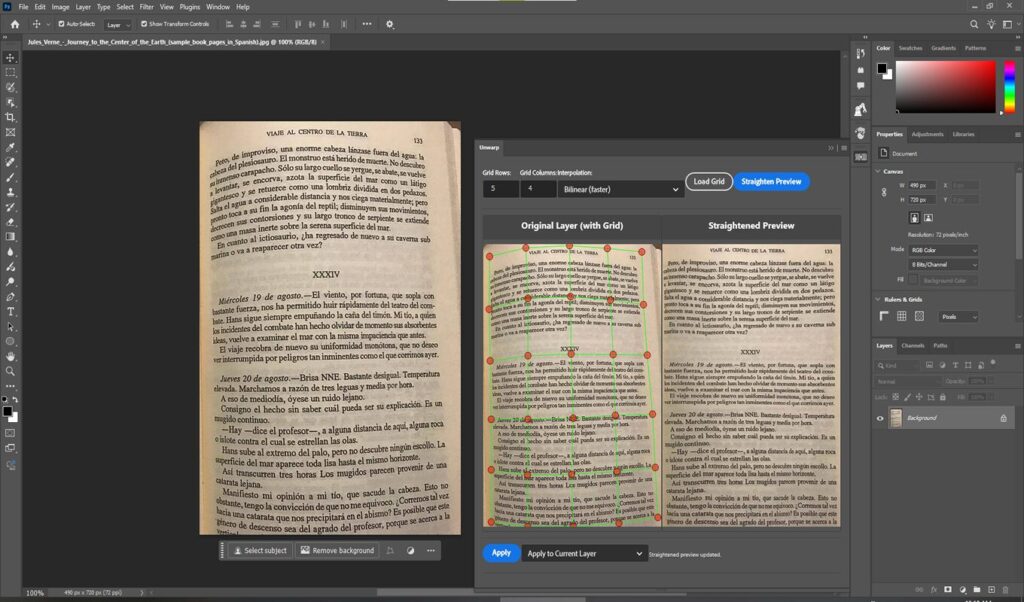Click the canvas width W field
Screen dimensions: 1024x602
tap(921, 185)
